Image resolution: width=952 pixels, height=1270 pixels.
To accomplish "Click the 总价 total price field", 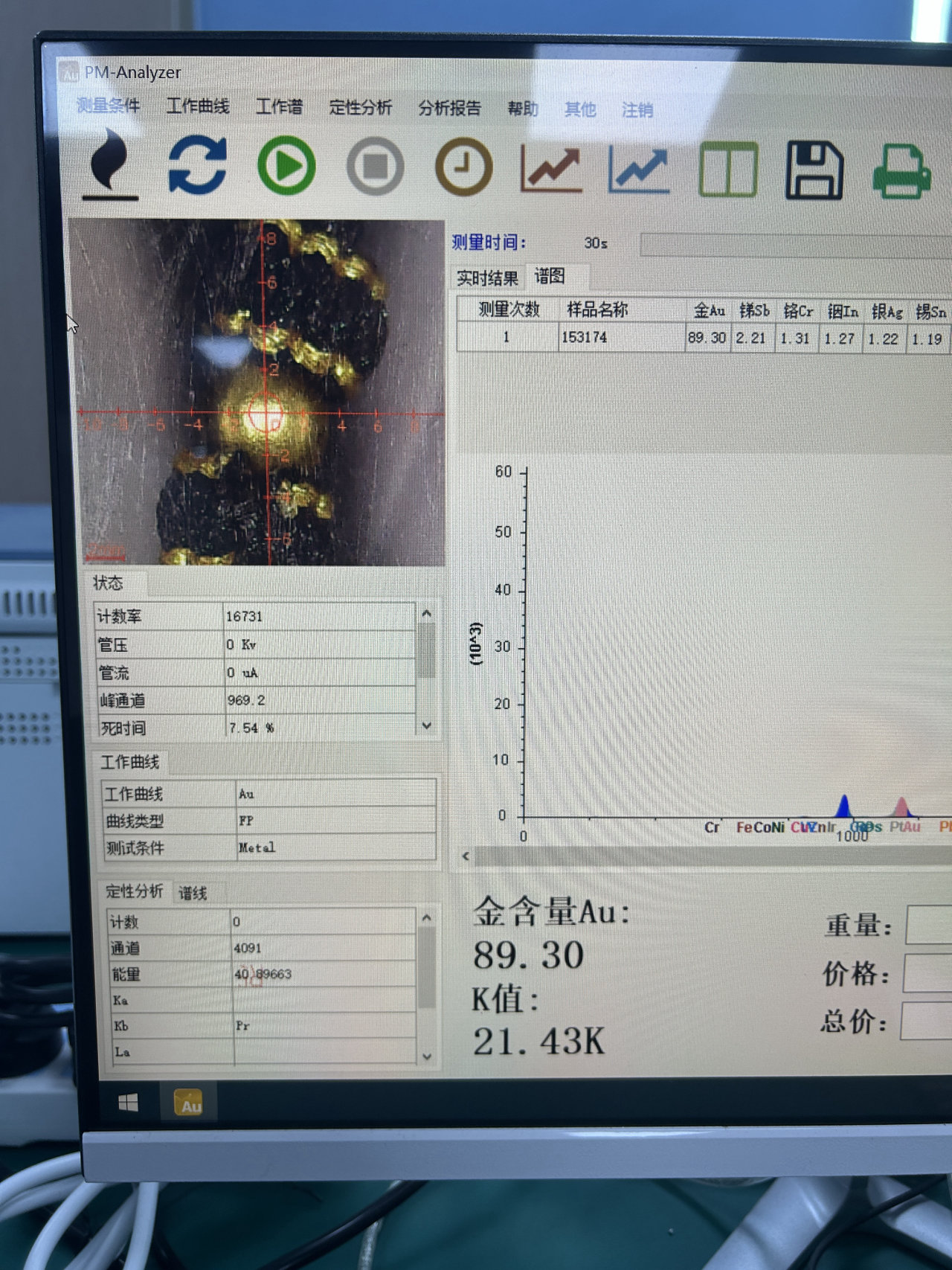I will coord(926,1022).
